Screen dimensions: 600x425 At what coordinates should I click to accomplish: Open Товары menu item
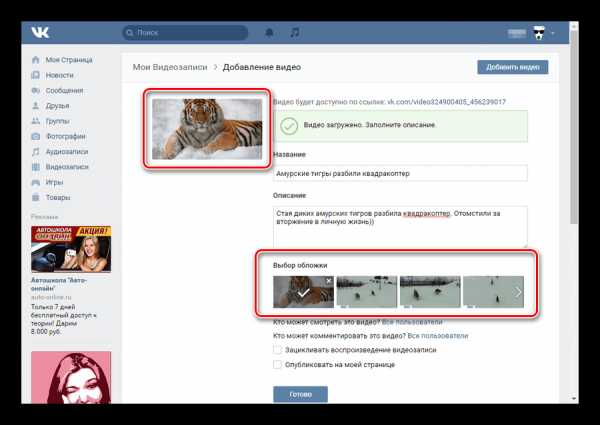[x=58, y=197]
